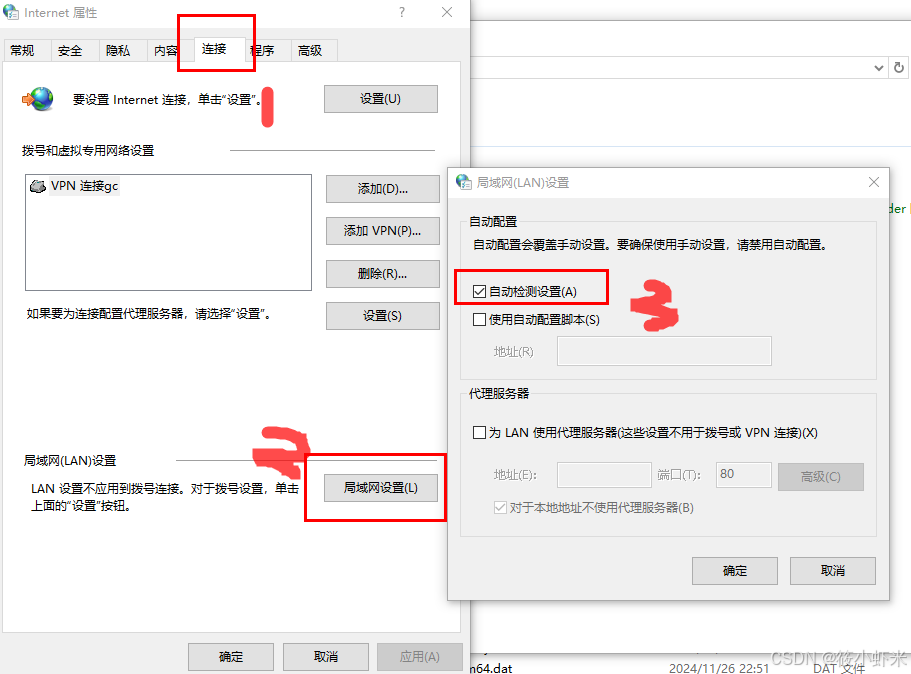Select the 隐私 tab
Viewport: 911px width, 674px height.
118,51
